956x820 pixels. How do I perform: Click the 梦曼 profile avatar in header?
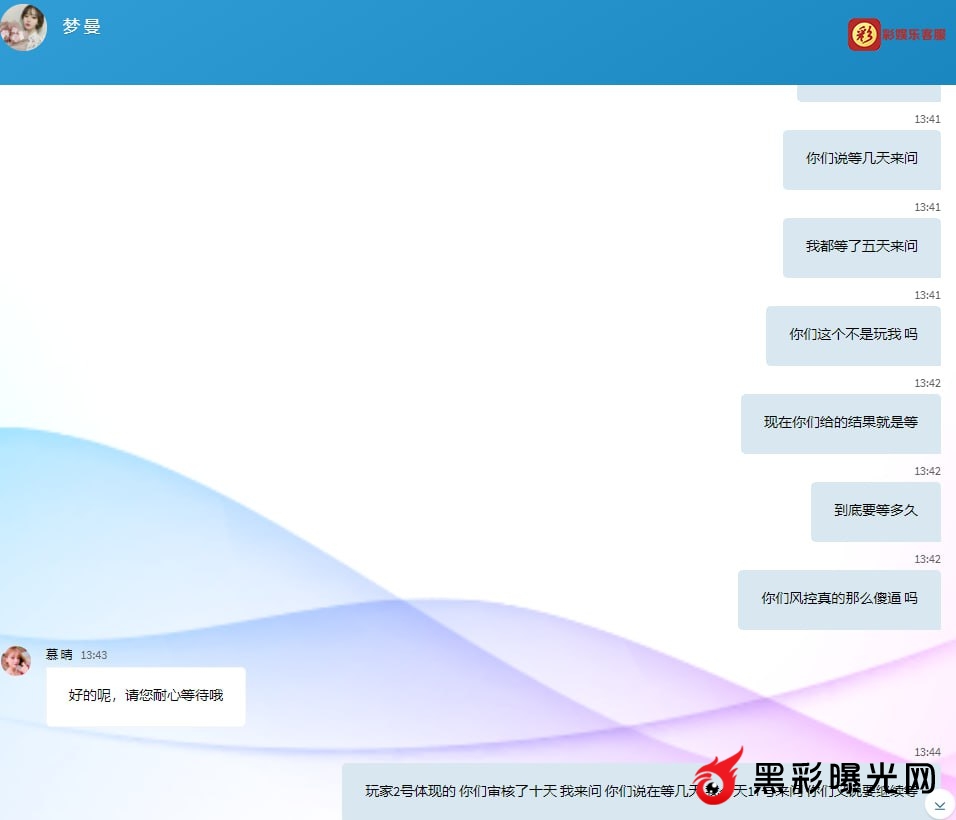coord(24,27)
